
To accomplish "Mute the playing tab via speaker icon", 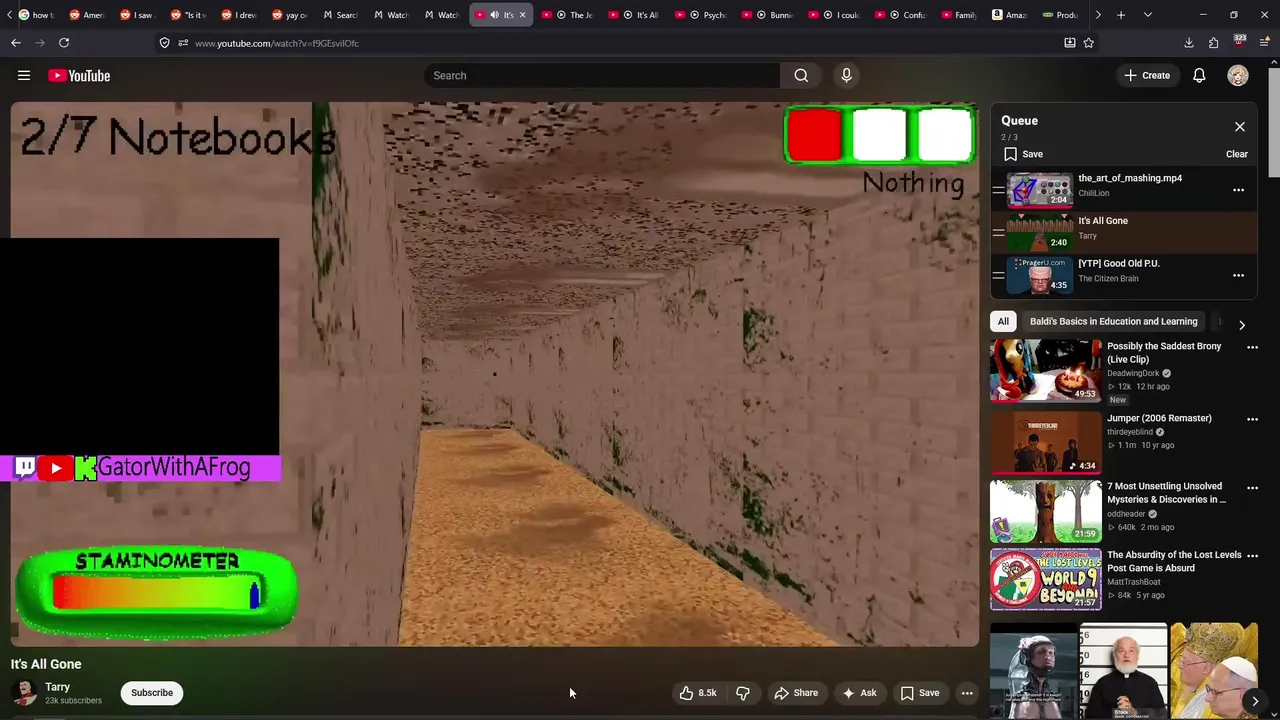I will (494, 15).
